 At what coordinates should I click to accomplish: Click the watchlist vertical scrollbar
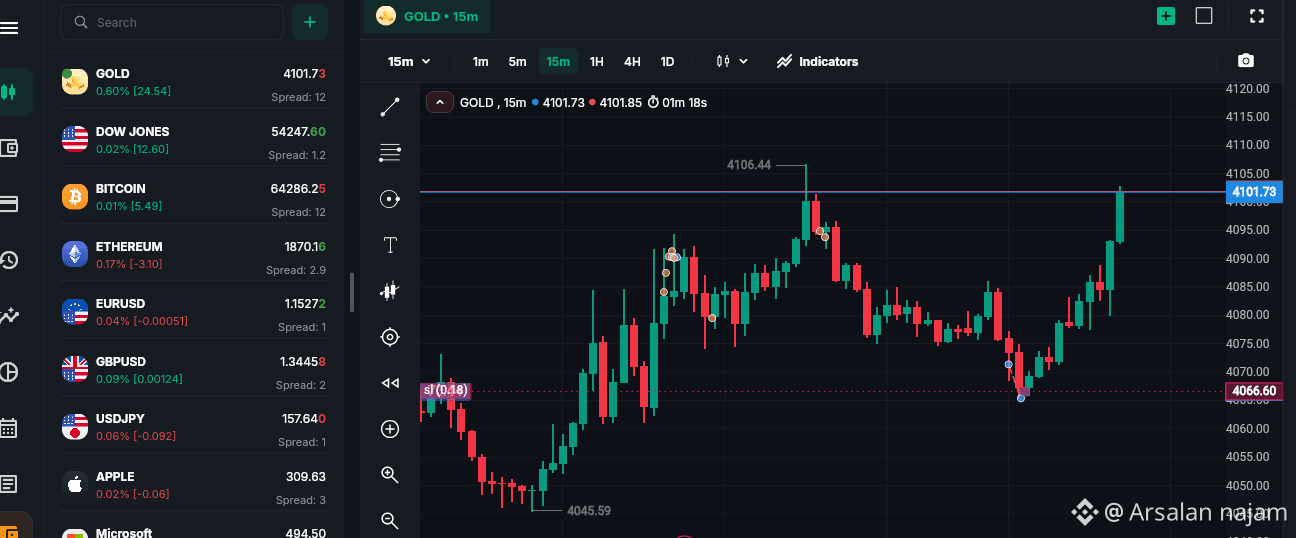coord(351,292)
